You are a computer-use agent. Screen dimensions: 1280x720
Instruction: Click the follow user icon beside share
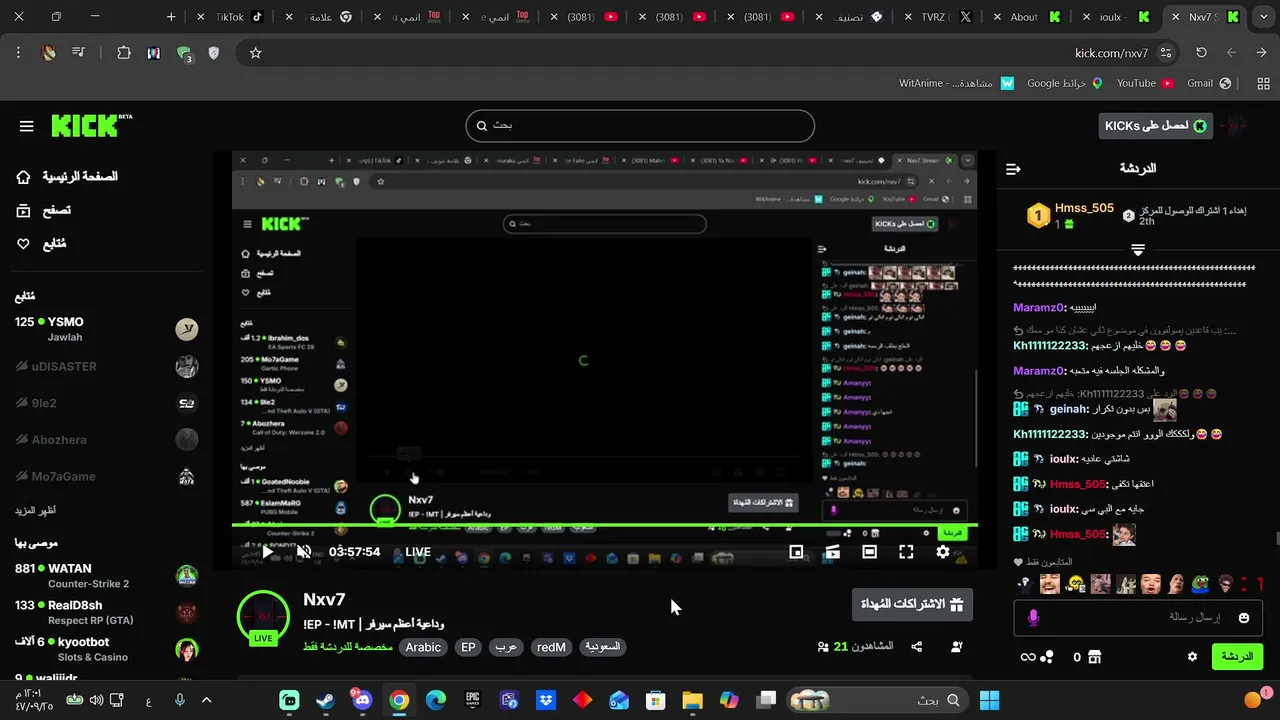[x=956, y=647]
